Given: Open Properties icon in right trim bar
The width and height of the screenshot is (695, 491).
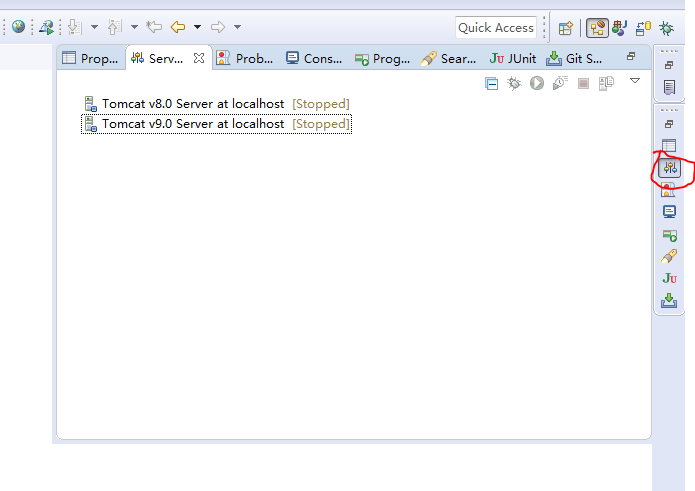Looking at the screenshot, I should click(669, 146).
